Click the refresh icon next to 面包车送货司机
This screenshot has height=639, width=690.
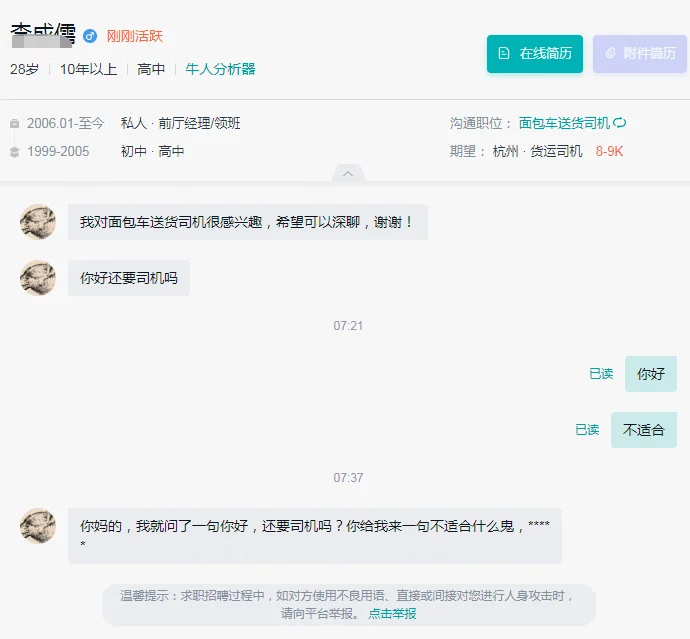point(620,123)
